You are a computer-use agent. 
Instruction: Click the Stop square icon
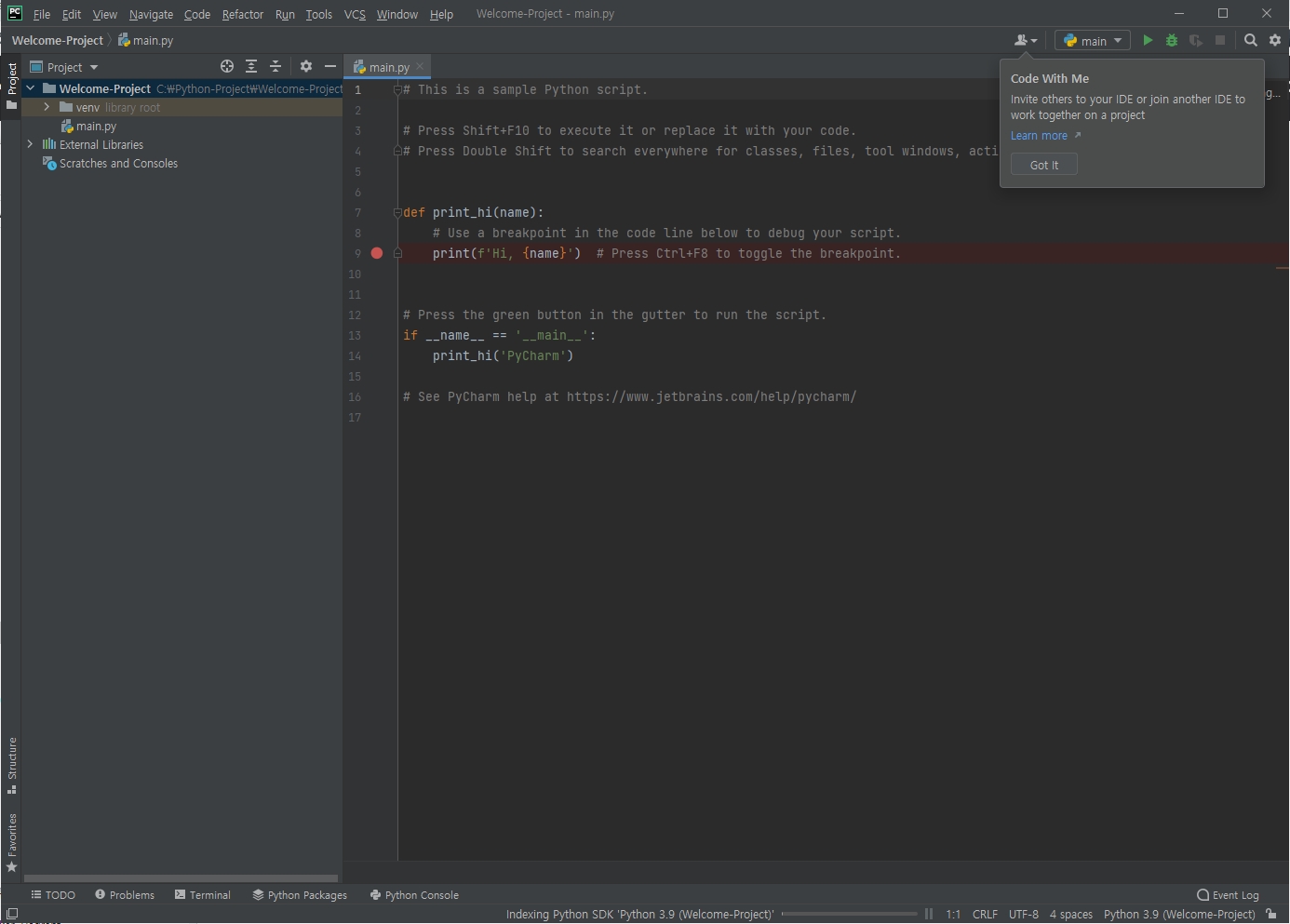point(1220,40)
